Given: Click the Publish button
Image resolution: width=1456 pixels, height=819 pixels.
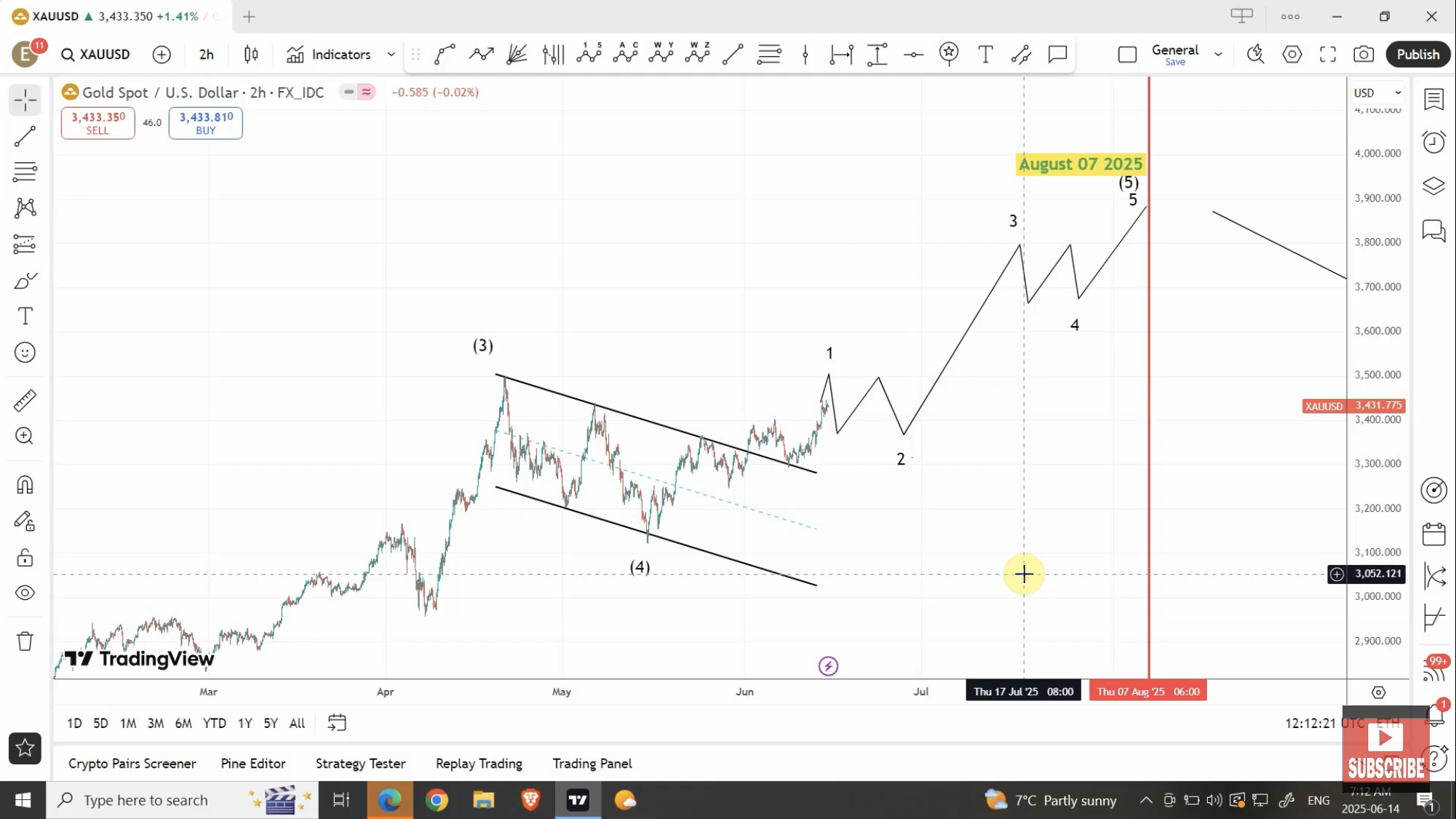Looking at the screenshot, I should (1417, 55).
